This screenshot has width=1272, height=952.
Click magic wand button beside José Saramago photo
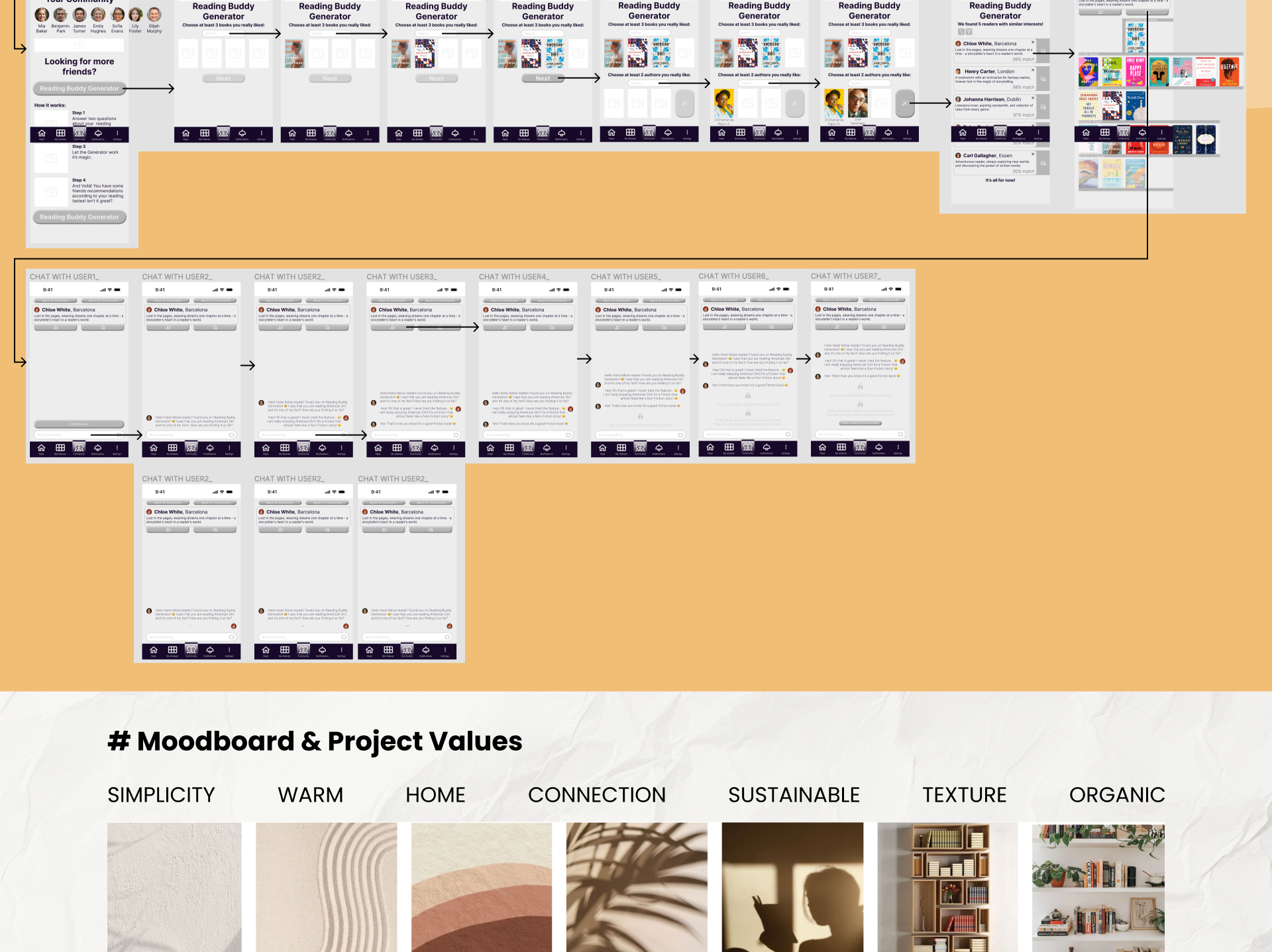click(x=905, y=103)
